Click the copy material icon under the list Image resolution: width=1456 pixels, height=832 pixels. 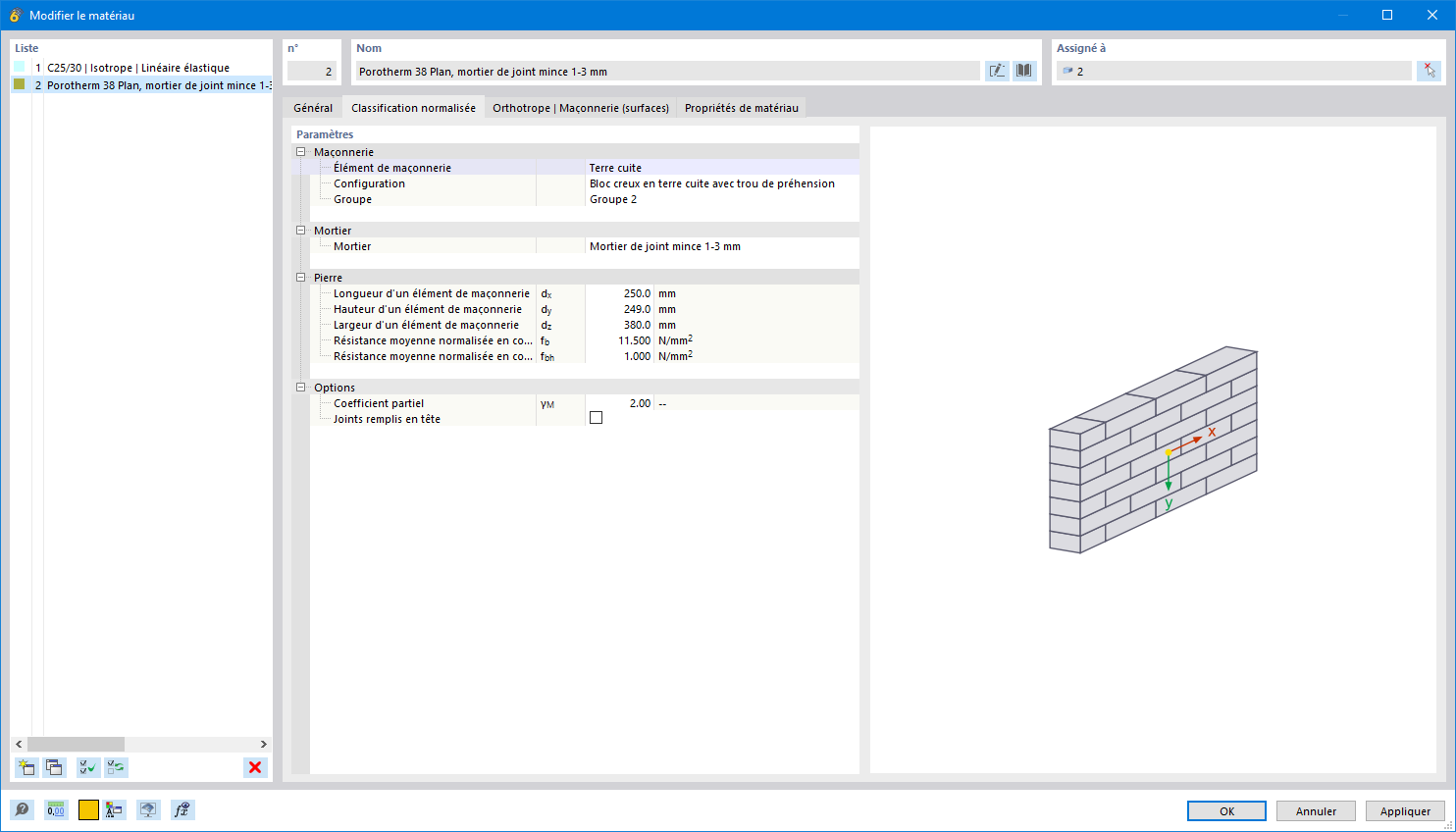point(54,767)
